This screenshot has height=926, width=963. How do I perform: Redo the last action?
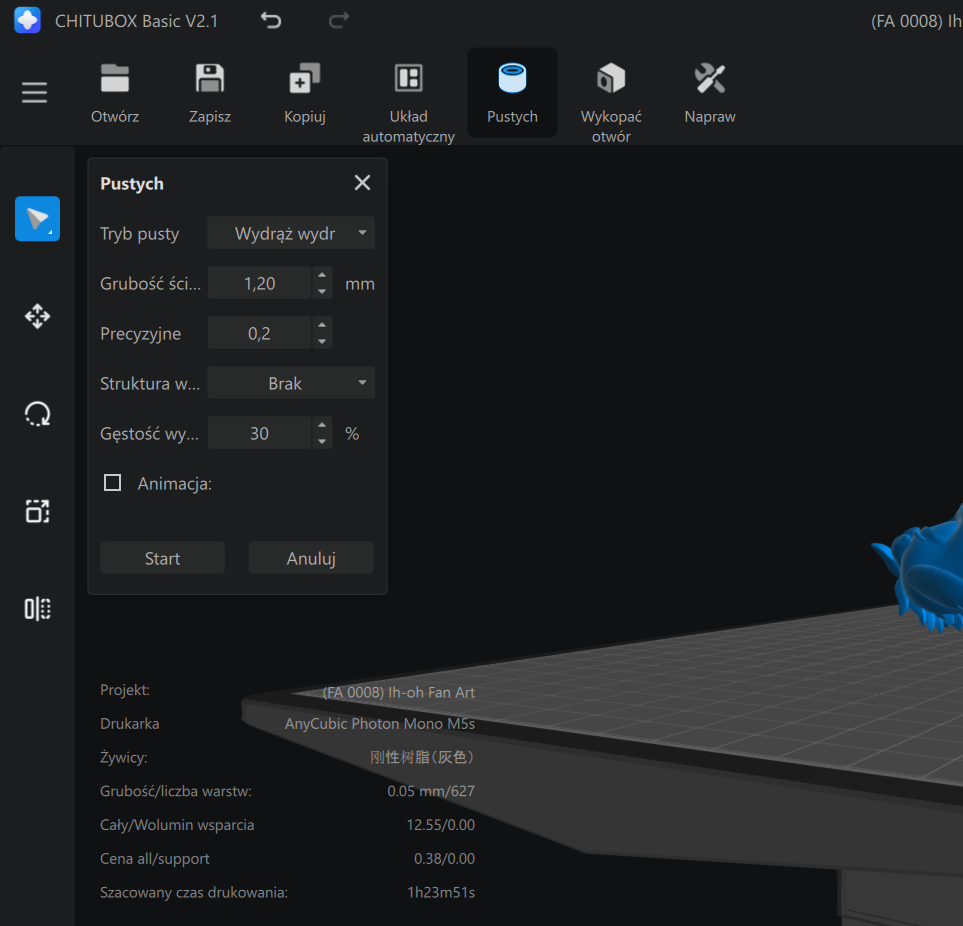coord(338,21)
